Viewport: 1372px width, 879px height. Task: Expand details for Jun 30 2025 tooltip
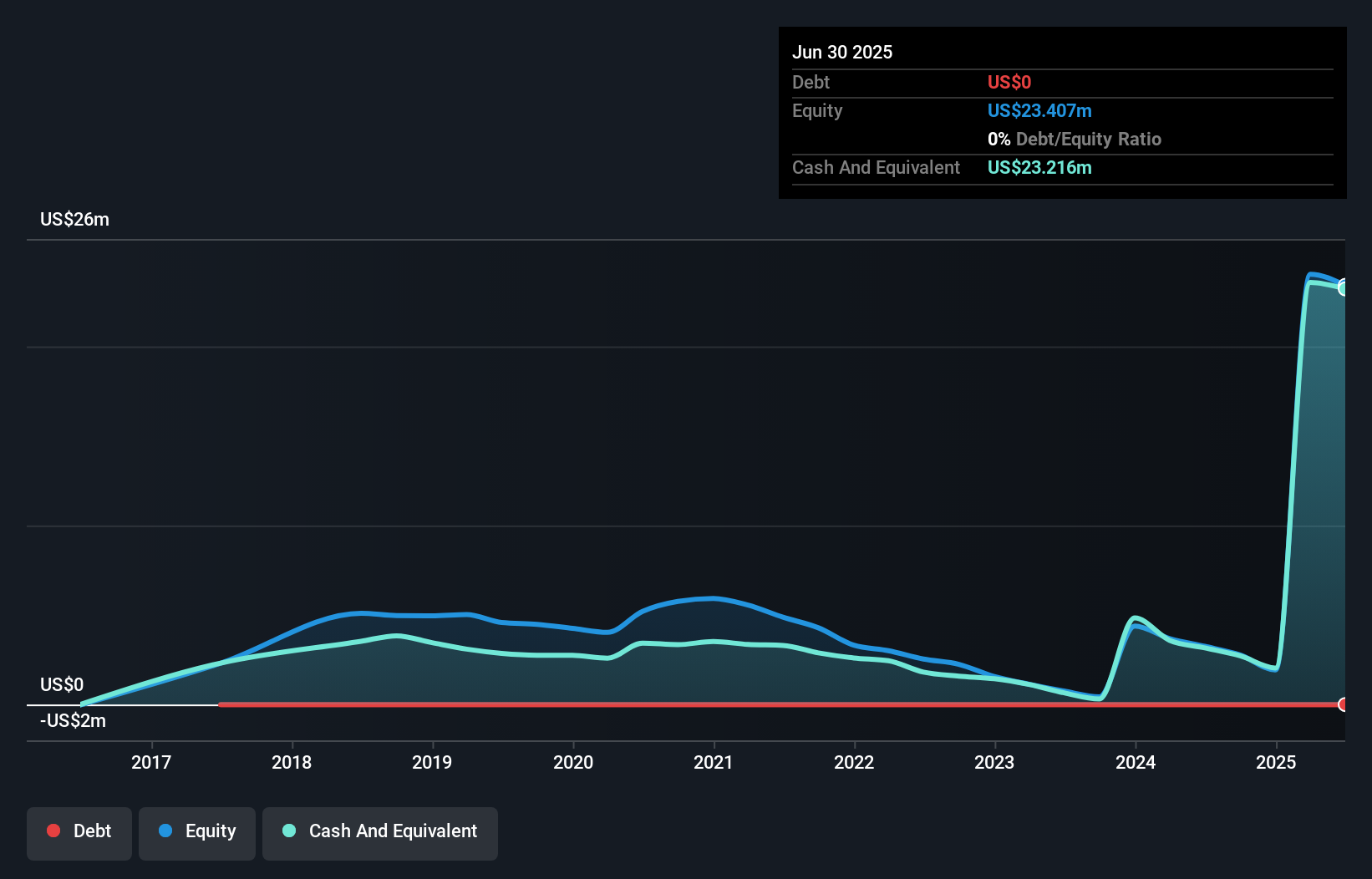(842, 52)
